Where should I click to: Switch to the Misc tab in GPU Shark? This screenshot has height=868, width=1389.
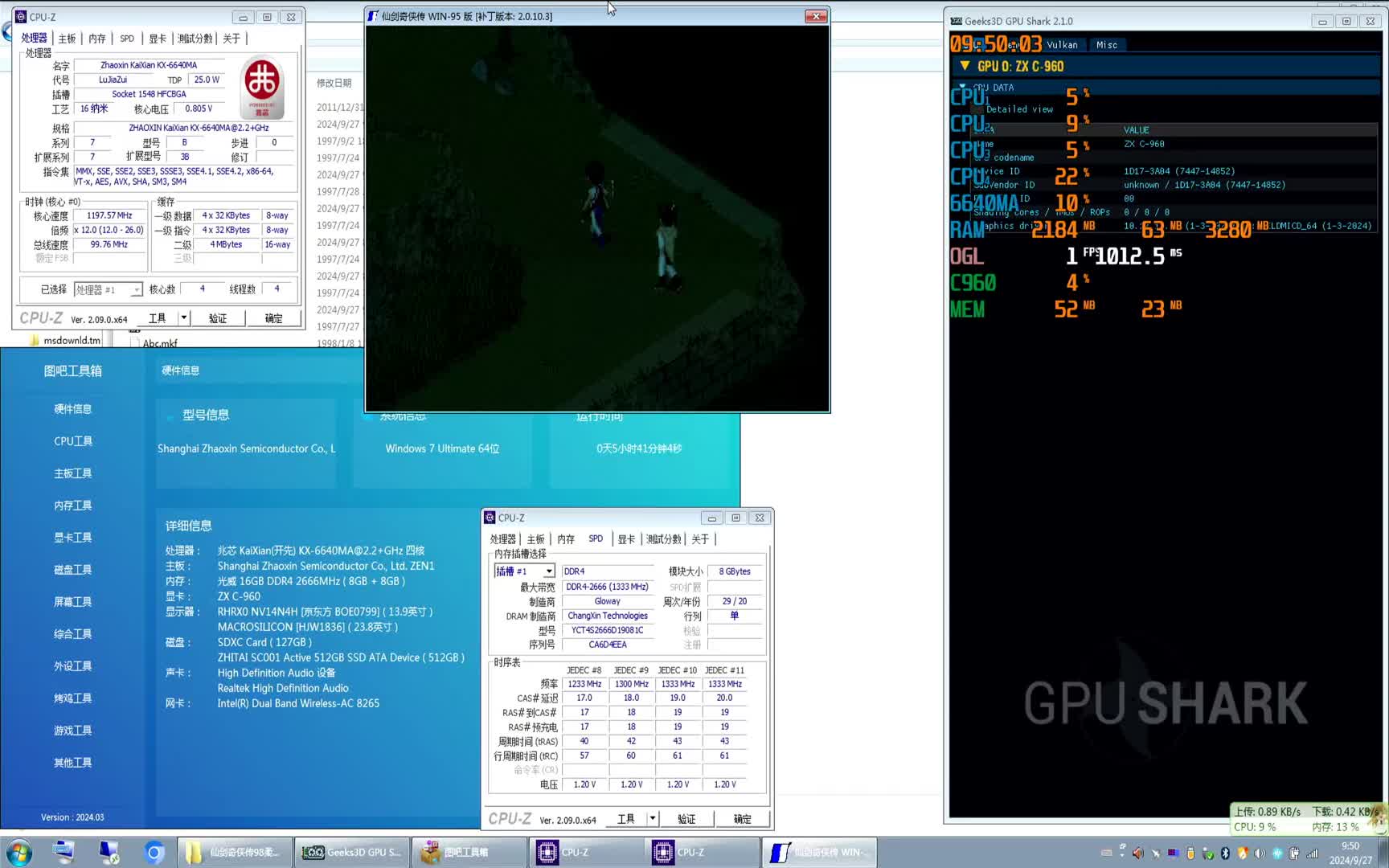click(1107, 45)
